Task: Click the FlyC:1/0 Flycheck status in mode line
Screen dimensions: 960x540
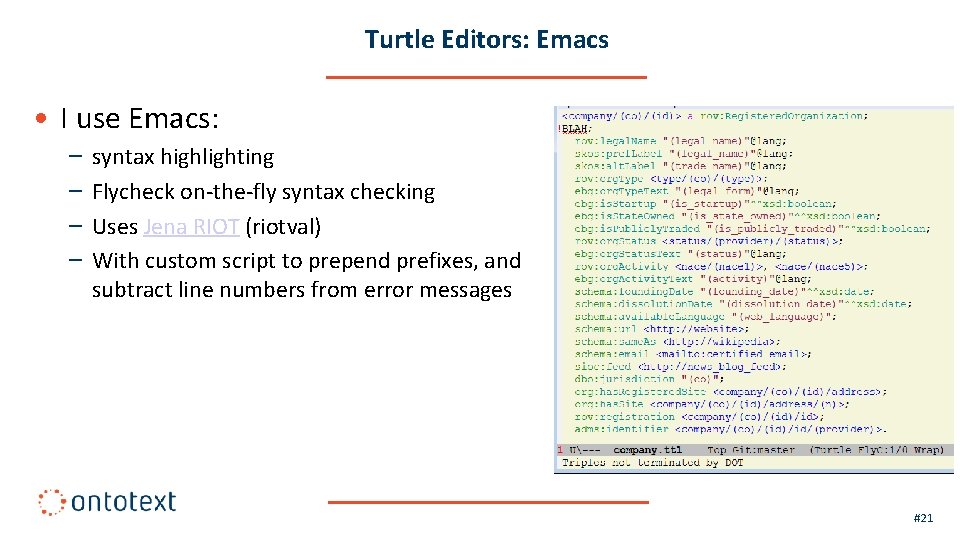Action: coord(883,450)
